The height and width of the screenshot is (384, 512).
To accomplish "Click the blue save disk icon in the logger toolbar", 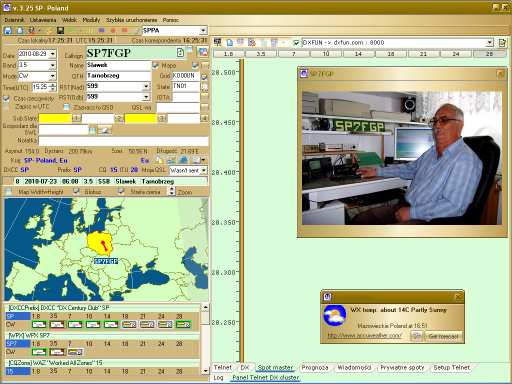I will (x=7, y=31).
